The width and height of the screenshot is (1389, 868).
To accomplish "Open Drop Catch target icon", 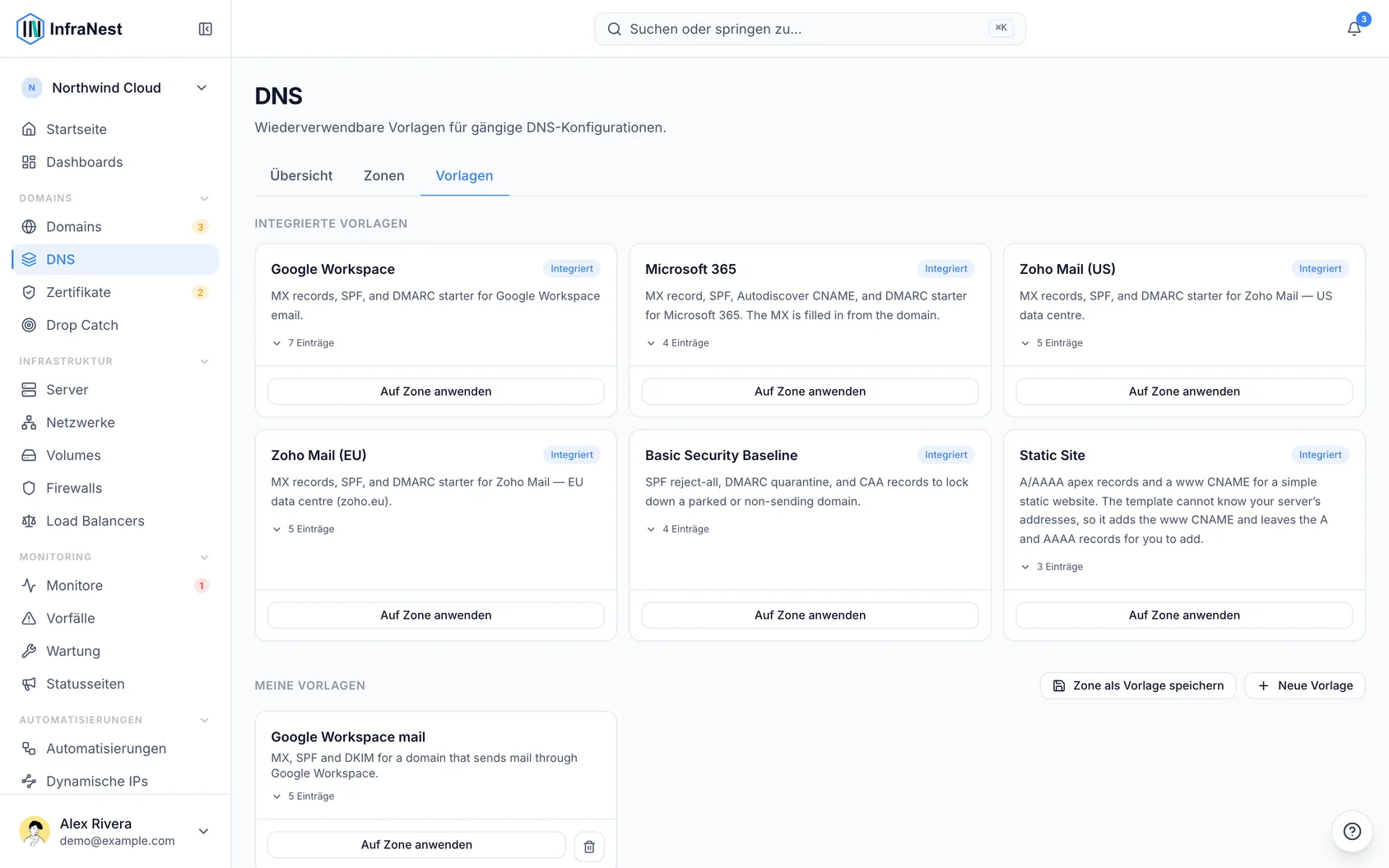I will [x=29, y=325].
